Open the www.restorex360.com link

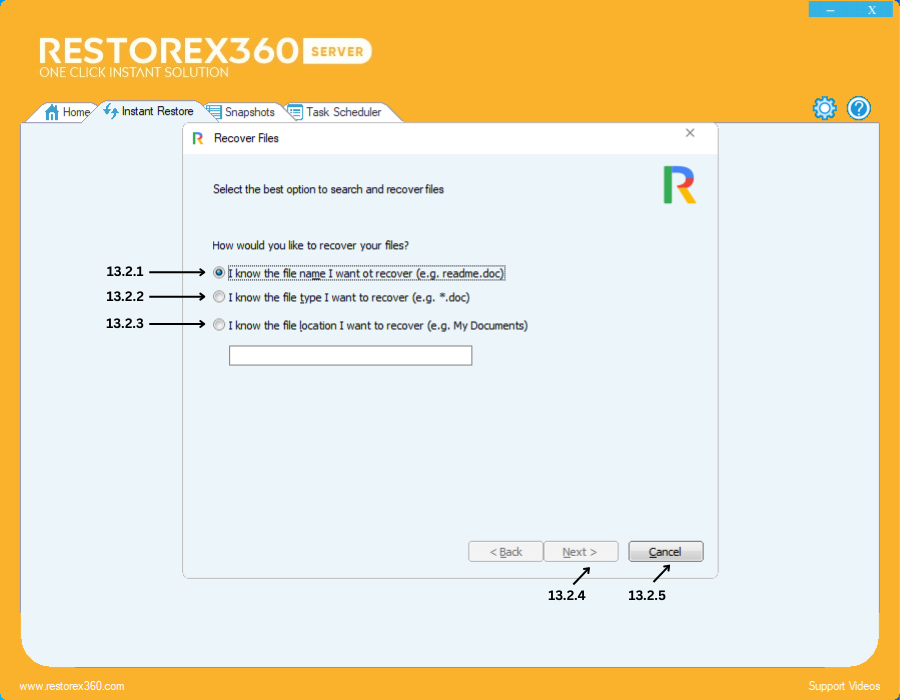[72, 686]
